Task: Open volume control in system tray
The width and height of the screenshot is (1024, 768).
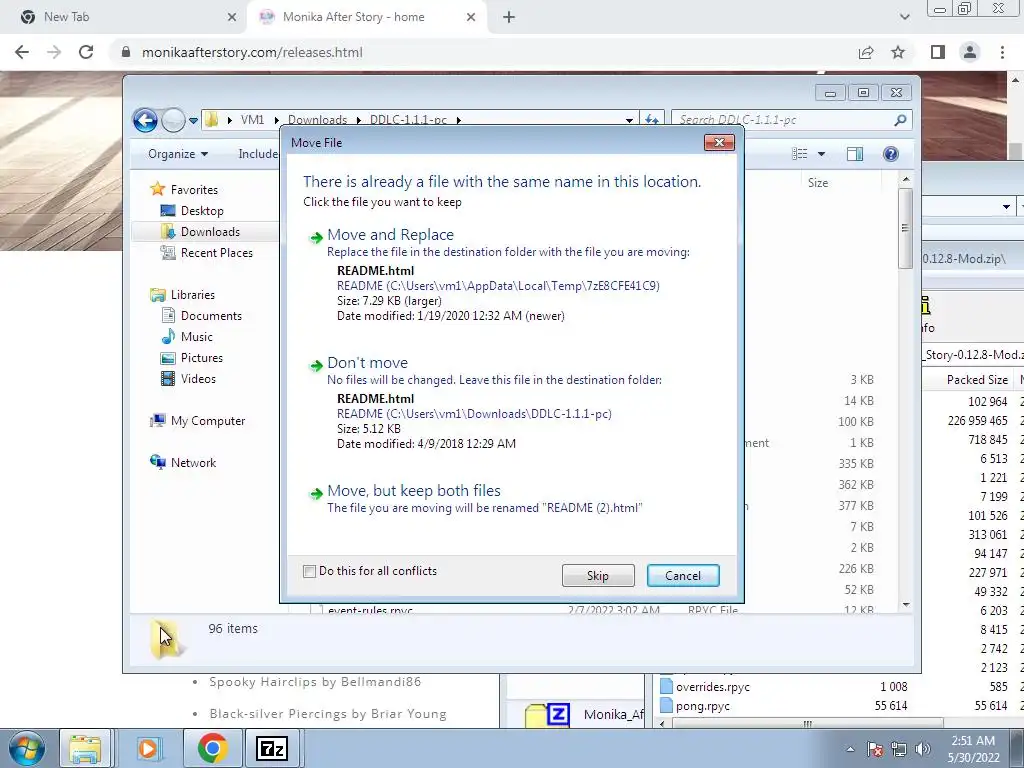Action: click(922, 749)
